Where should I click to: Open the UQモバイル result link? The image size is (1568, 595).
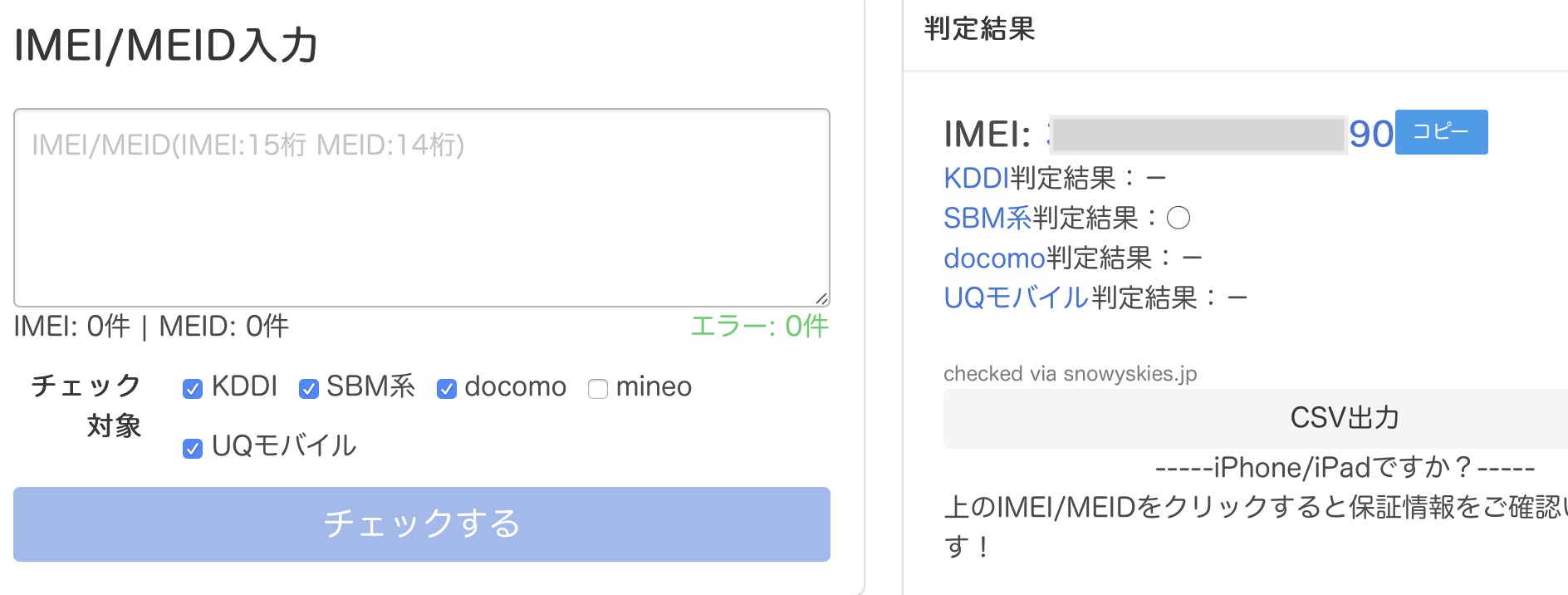click(1016, 297)
